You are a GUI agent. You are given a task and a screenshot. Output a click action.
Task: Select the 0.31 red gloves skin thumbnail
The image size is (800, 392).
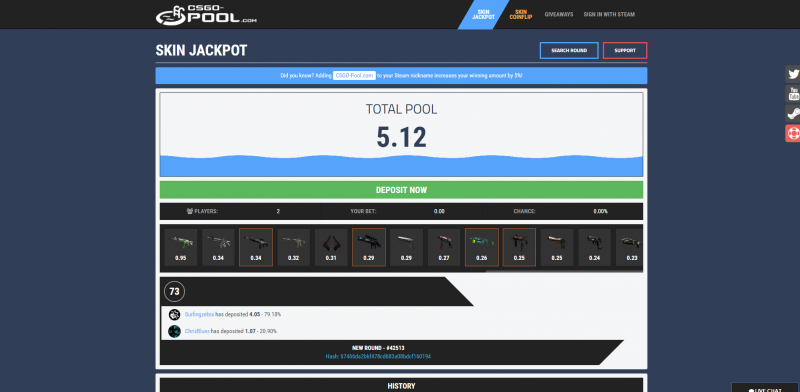tap(331, 247)
